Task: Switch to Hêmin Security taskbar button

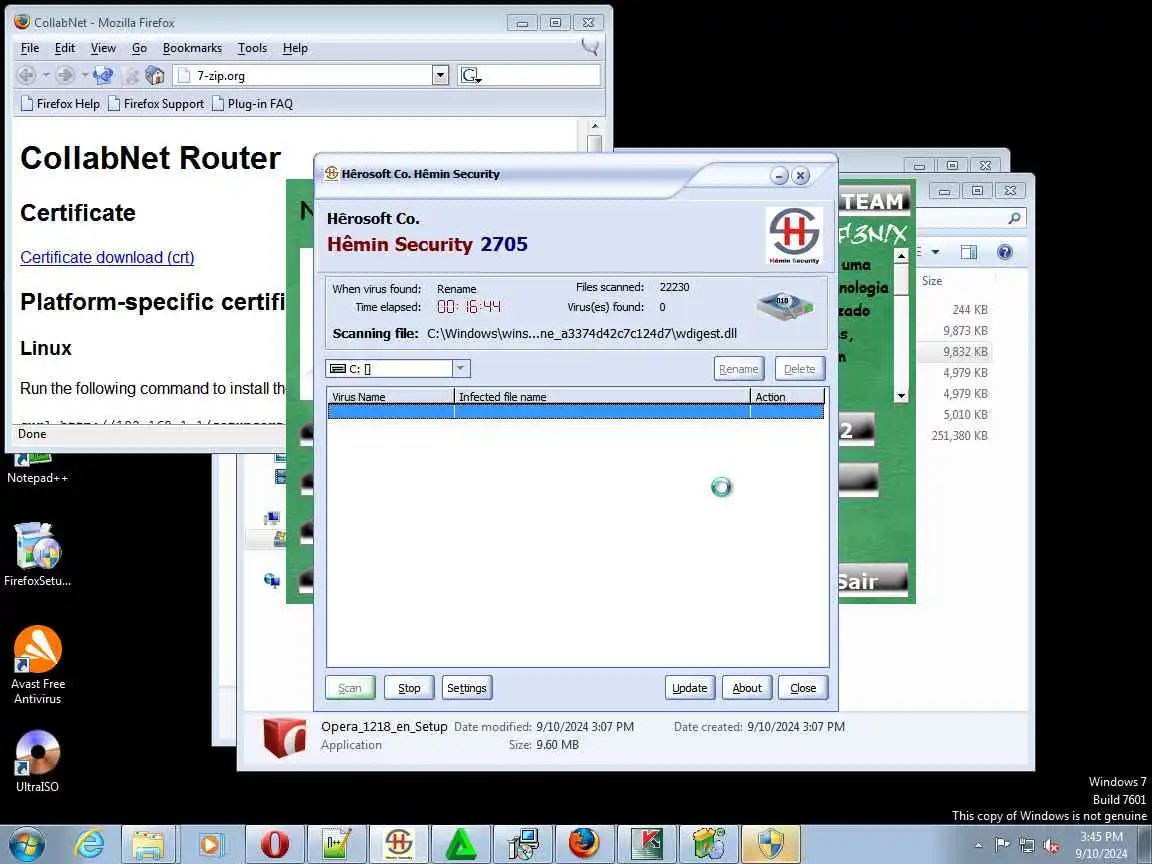Action: 399,844
